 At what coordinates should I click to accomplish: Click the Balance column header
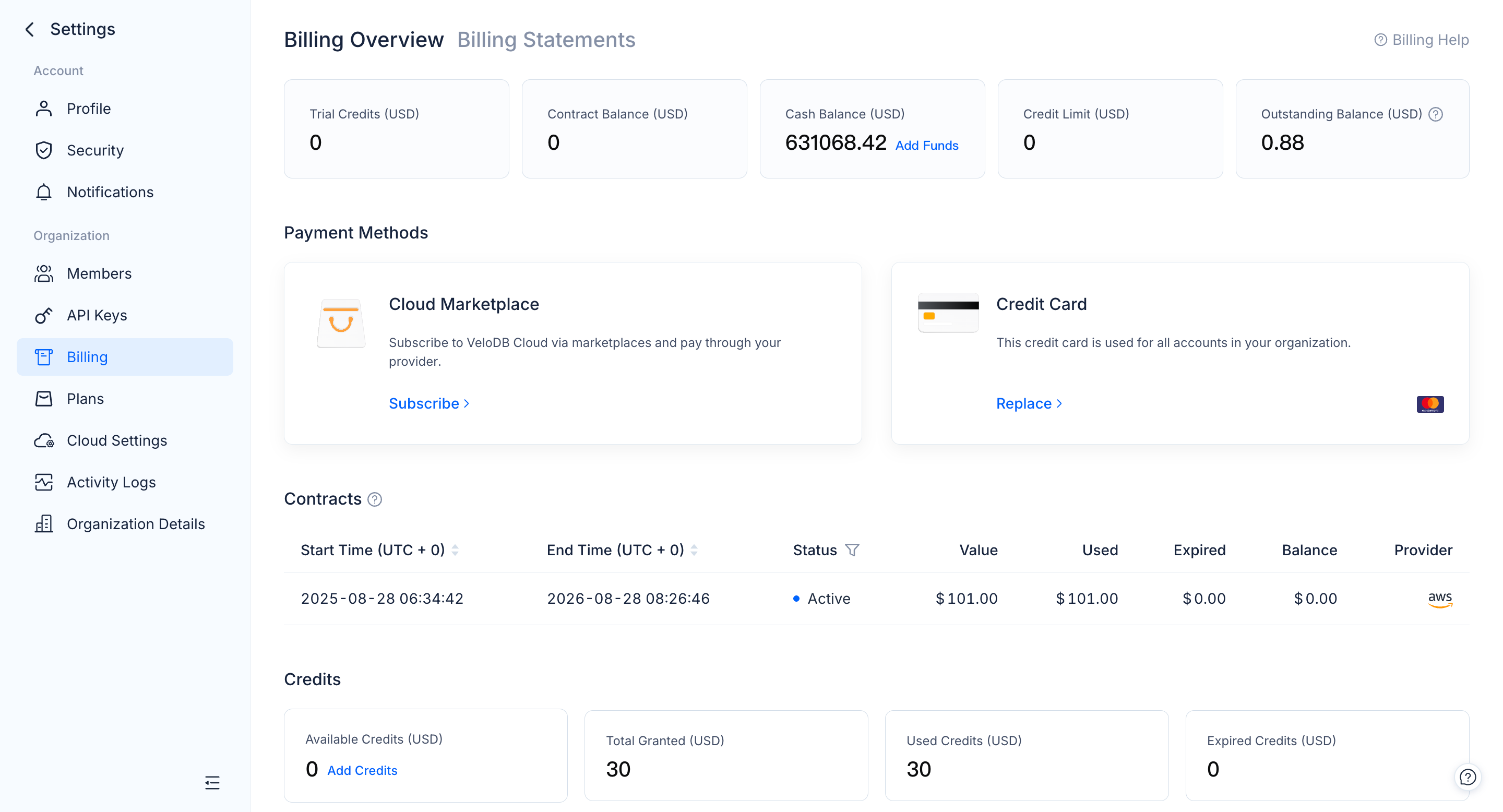click(x=1309, y=550)
